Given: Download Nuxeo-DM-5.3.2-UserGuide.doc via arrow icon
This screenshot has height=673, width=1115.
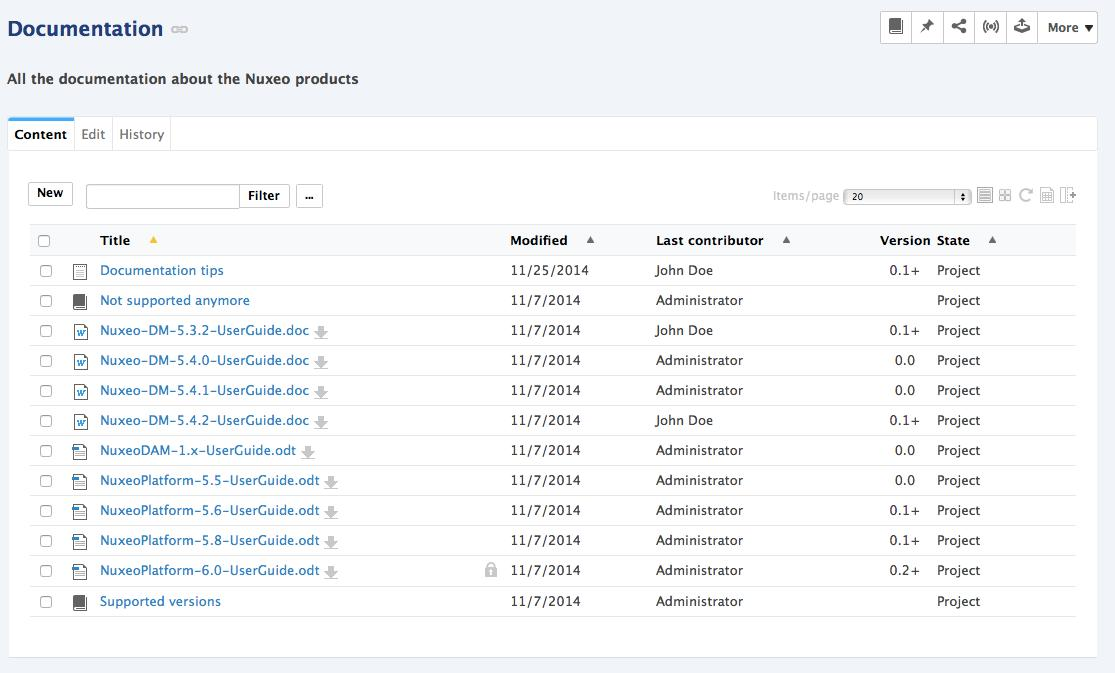Looking at the screenshot, I should [321, 332].
